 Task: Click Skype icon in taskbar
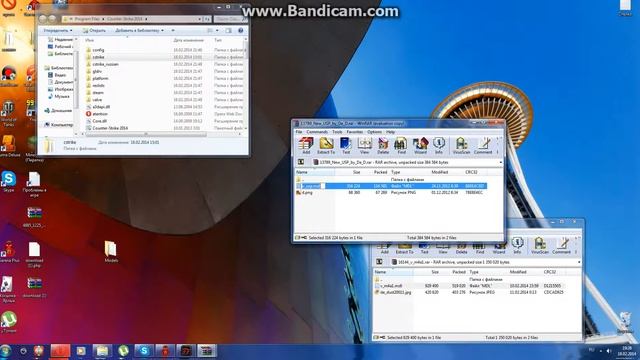click(x=144, y=351)
